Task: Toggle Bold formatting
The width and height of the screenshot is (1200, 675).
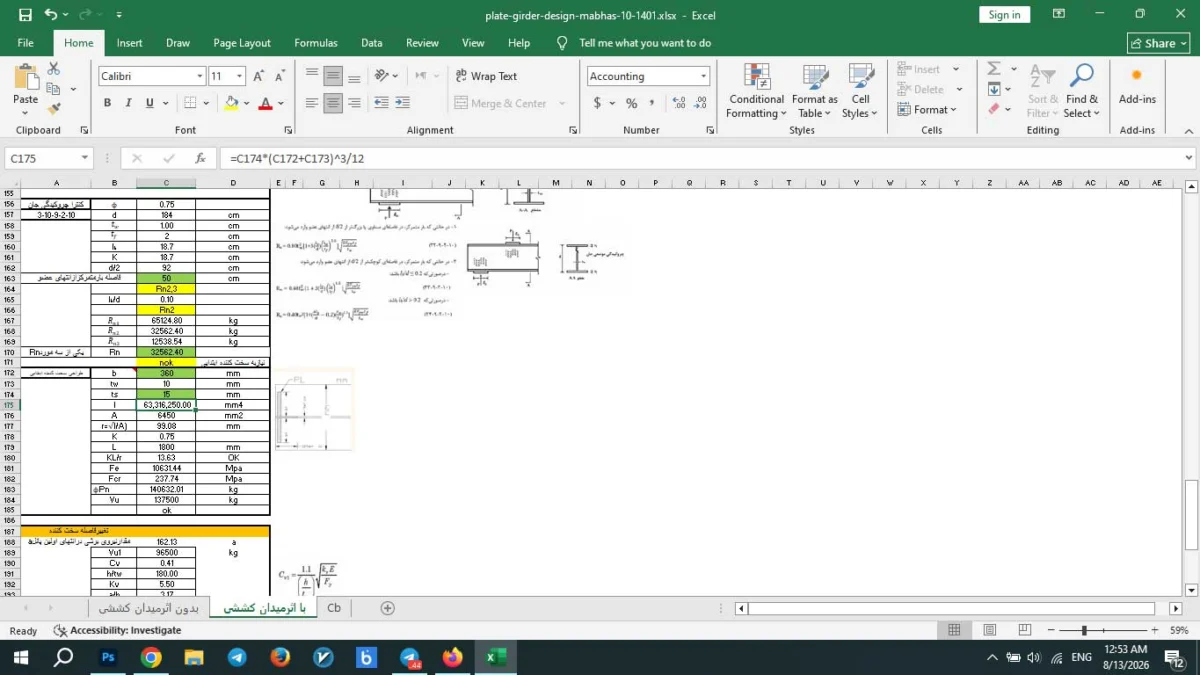Action: [x=107, y=103]
